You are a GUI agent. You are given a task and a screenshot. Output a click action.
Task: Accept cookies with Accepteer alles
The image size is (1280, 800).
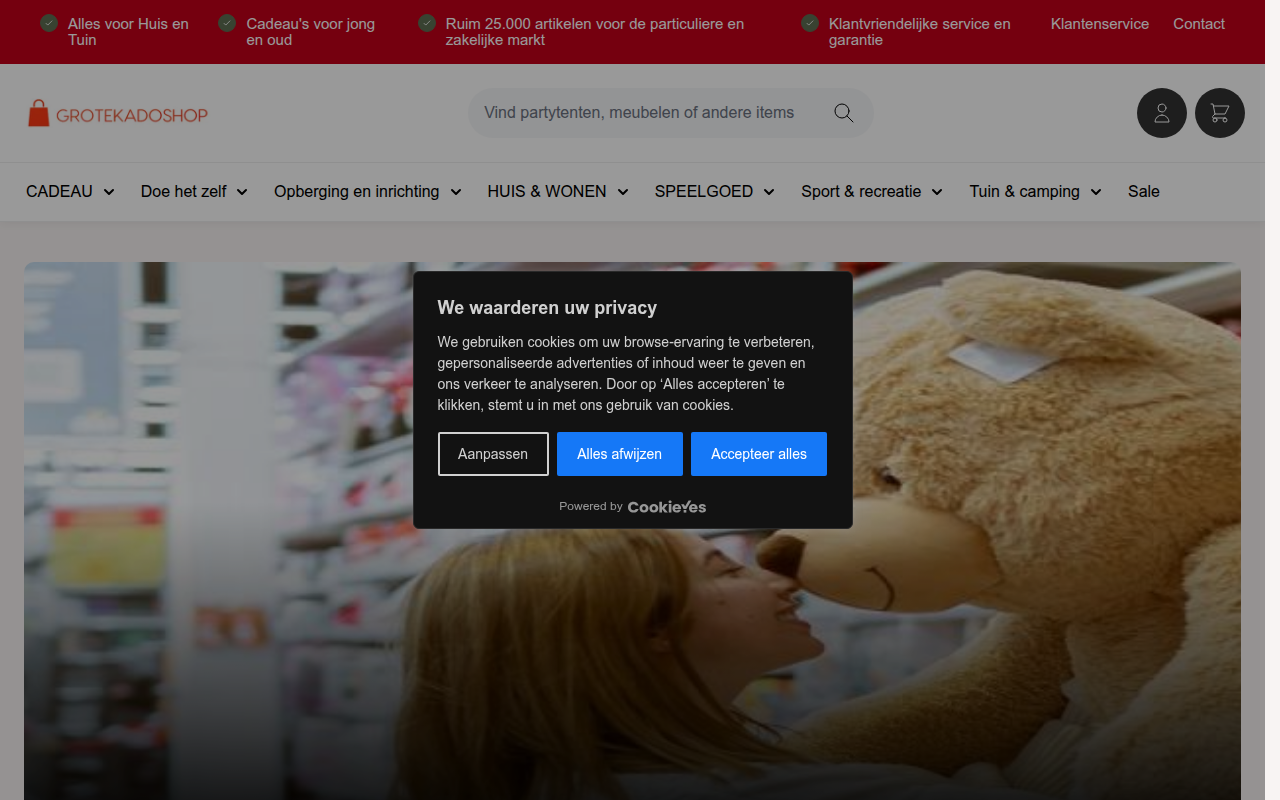pyautogui.click(x=759, y=454)
